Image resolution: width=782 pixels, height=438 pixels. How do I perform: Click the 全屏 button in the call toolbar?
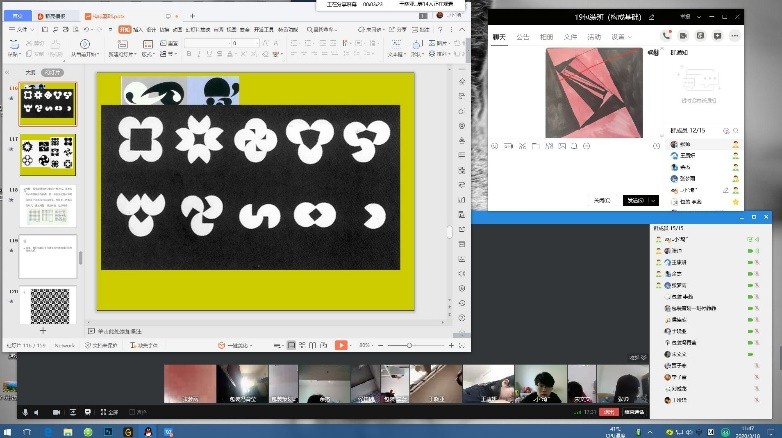tap(111, 412)
